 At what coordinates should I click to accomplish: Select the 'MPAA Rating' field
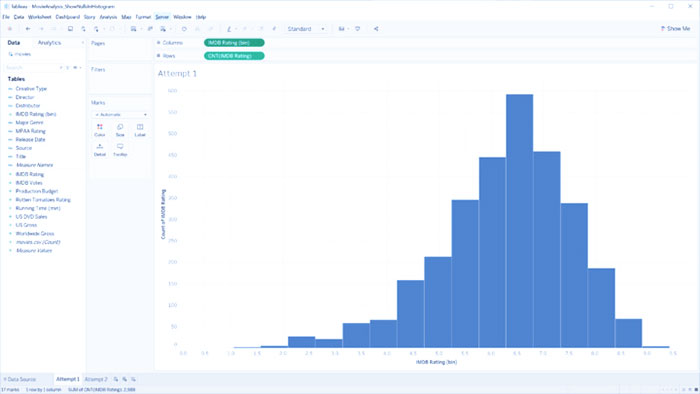pos(30,131)
